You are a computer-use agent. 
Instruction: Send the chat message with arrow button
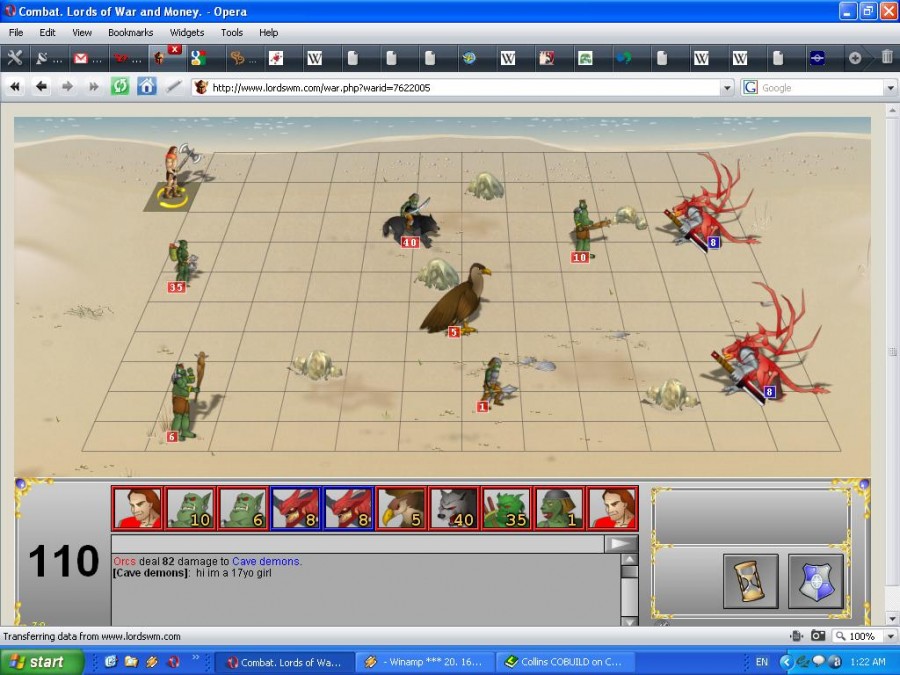pos(621,544)
